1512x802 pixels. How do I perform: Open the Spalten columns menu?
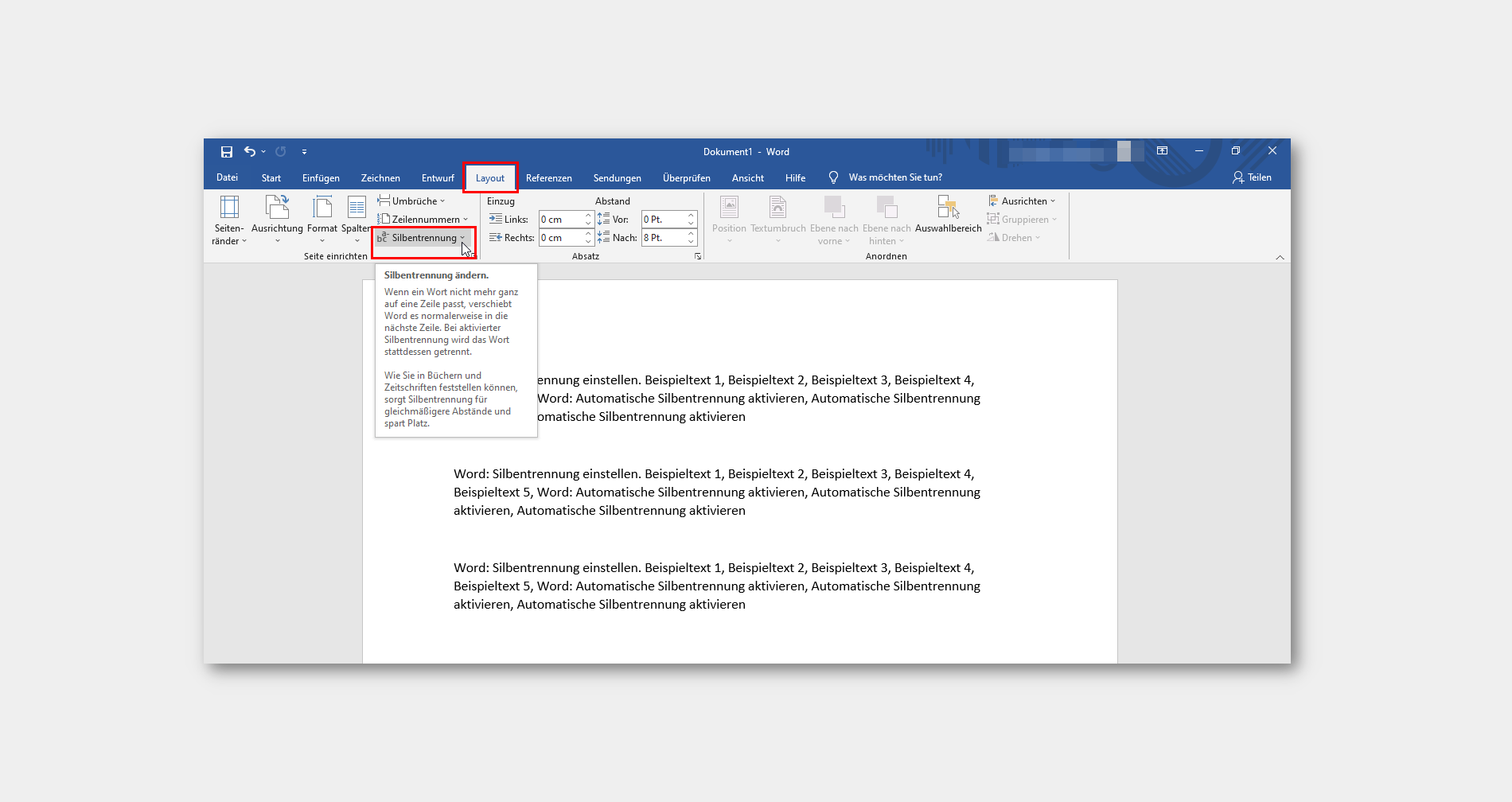357,220
